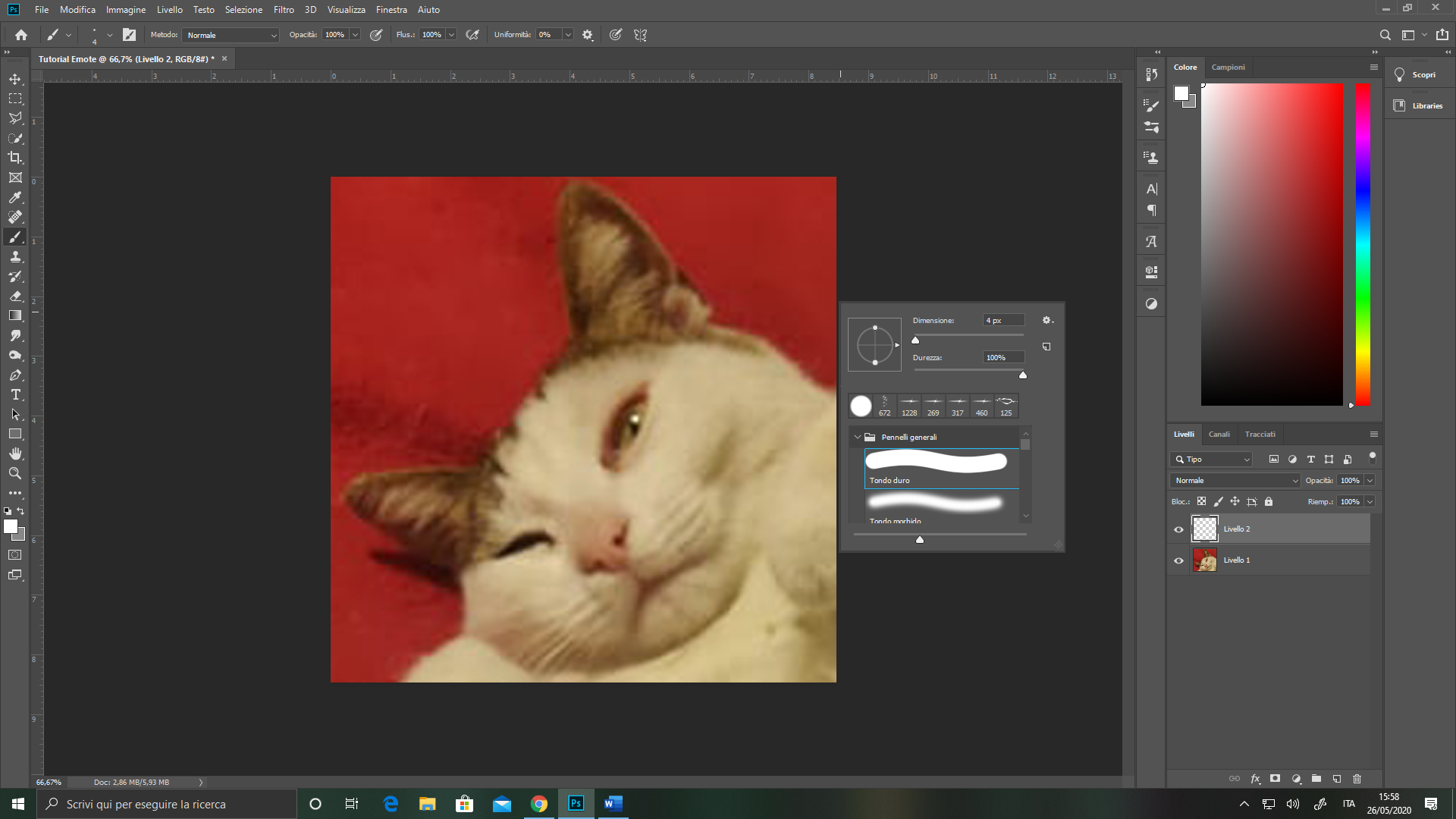Screen dimensions: 1456x819
Task: Collapse the Pennelli generali folder
Action: tap(858, 437)
